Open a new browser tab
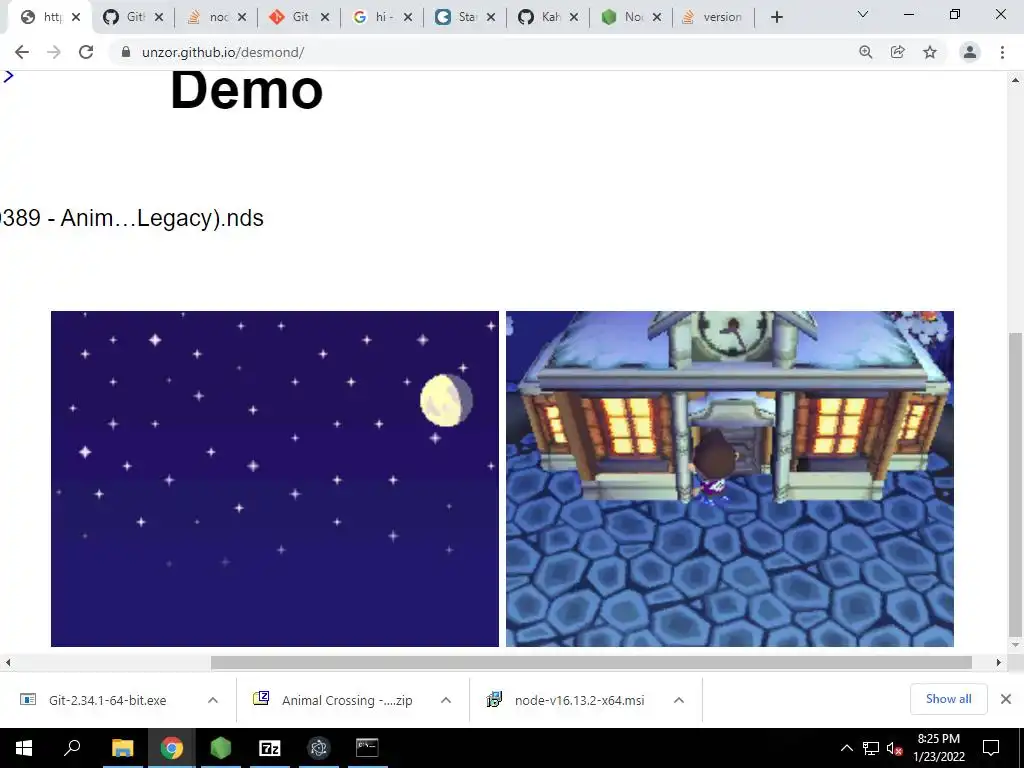The height and width of the screenshot is (768, 1024). tap(776, 17)
